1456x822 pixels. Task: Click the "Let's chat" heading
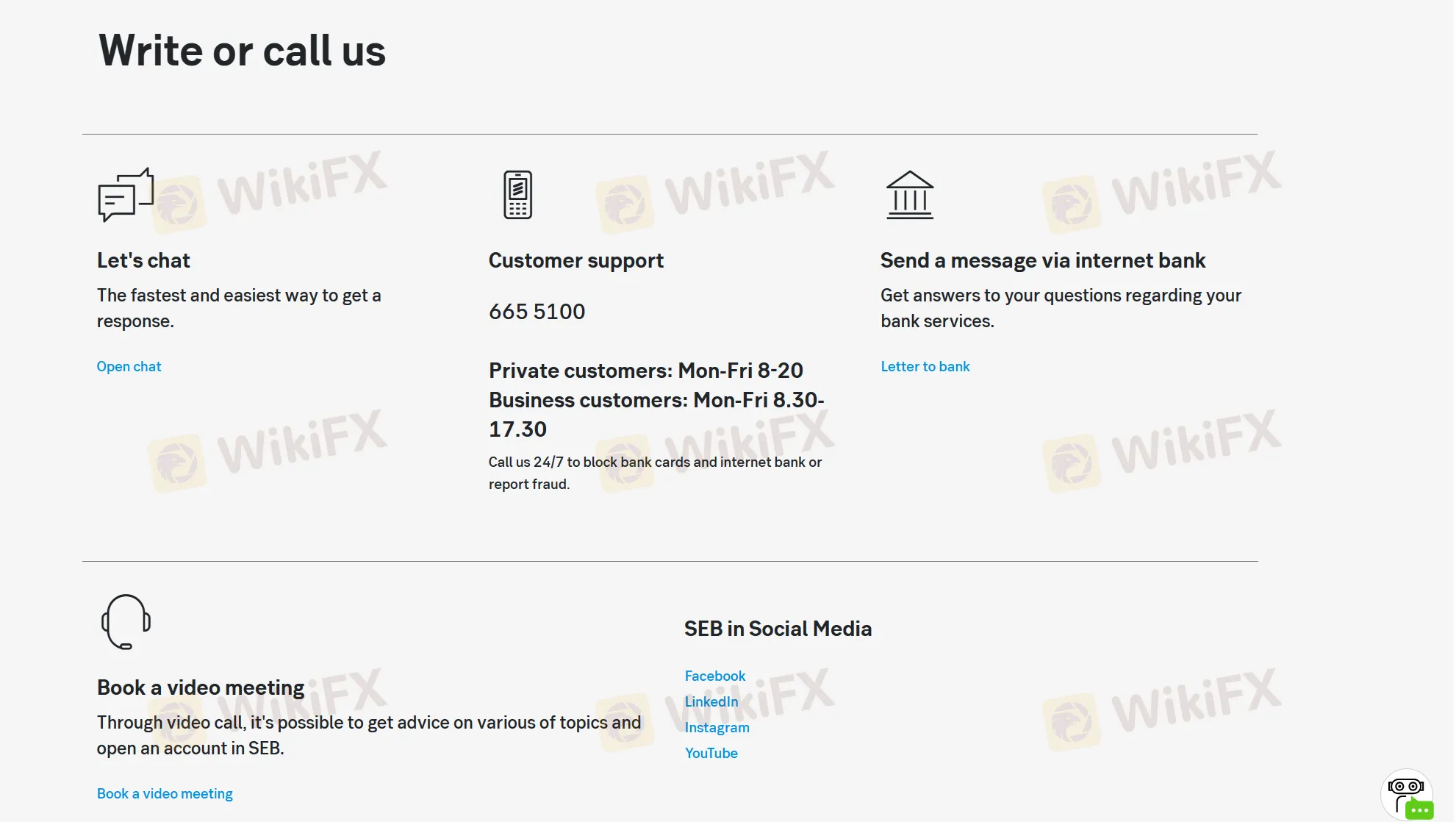tap(143, 260)
